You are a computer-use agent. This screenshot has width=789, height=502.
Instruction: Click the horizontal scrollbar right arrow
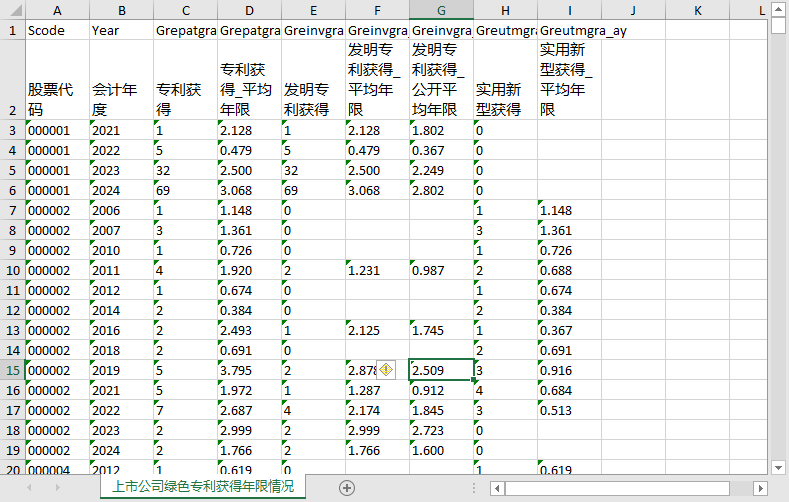[x=760, y=488]
